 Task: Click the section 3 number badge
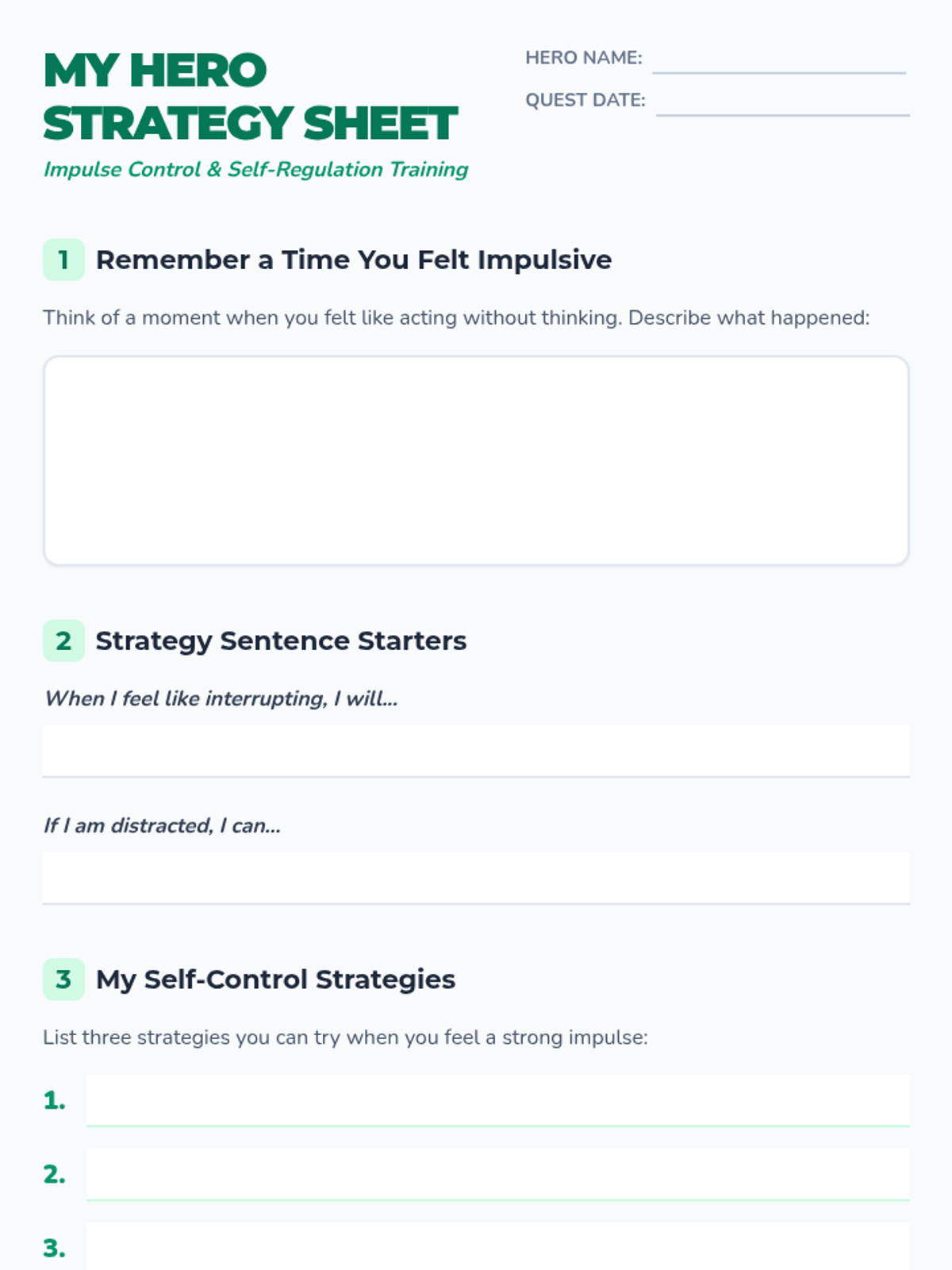point(63,979)
